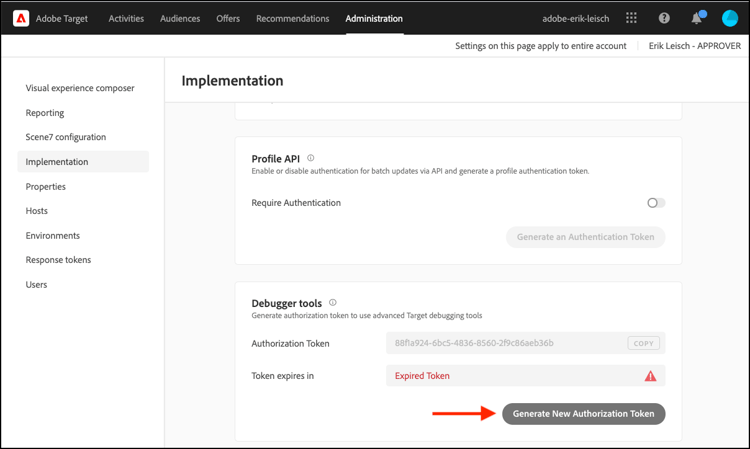Click Generate an Authentication Token button
Viewport: 750px width, 449px height.
tap(585, 237)
